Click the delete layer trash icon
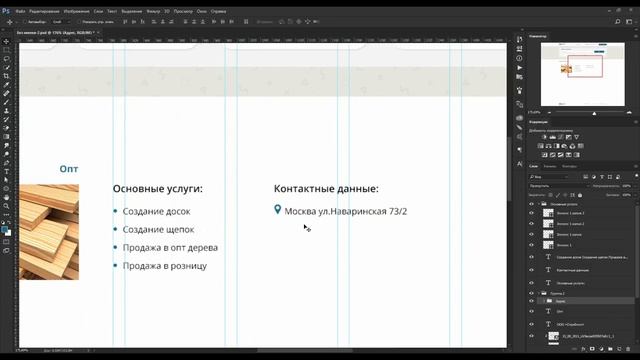 628,349
